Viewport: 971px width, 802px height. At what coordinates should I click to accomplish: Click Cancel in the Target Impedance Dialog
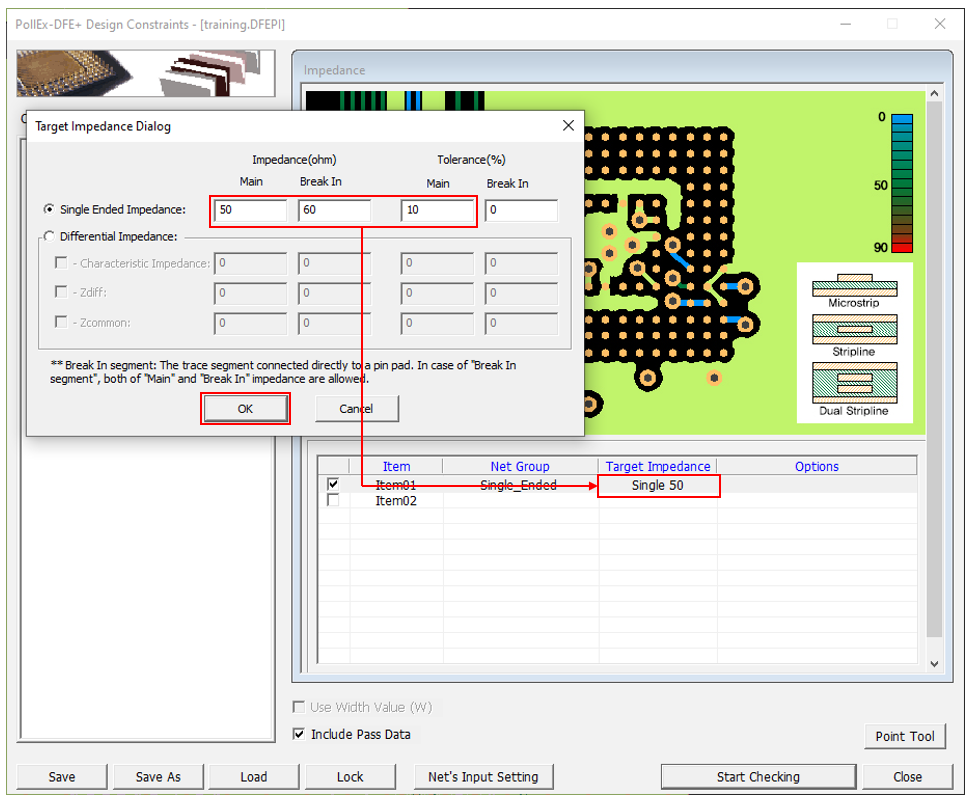pyautogui.click(x=357, y=408)
